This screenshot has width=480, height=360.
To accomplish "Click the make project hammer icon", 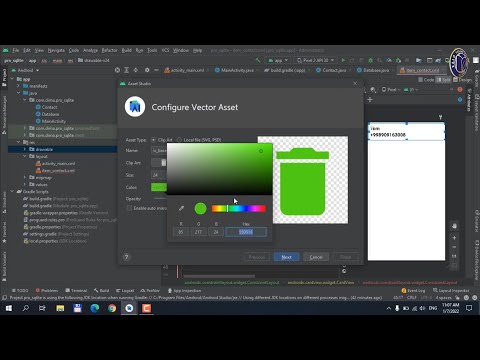I will point(257,60).
